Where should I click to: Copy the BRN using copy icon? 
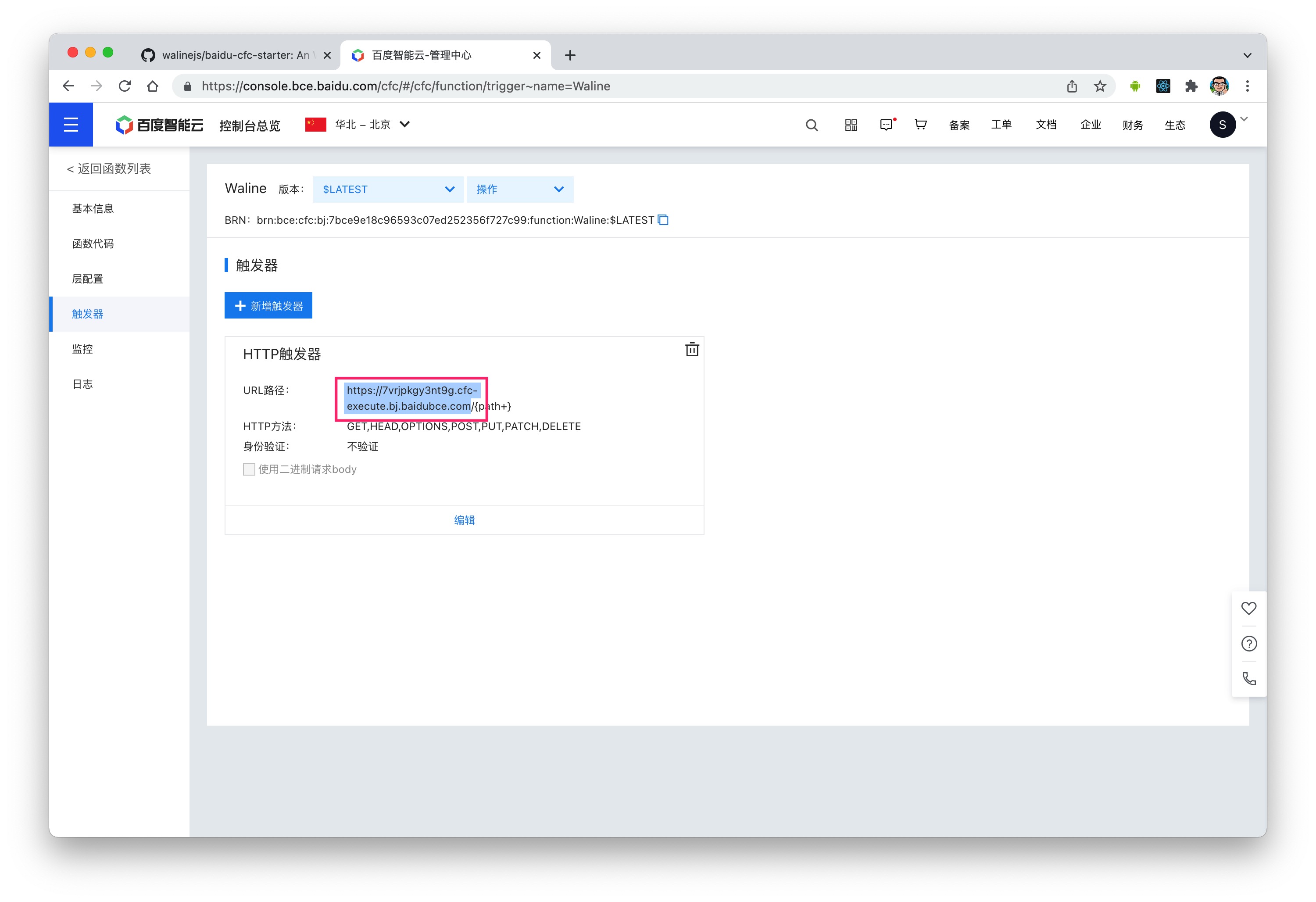pyautogui.click(x=663, y=220)
